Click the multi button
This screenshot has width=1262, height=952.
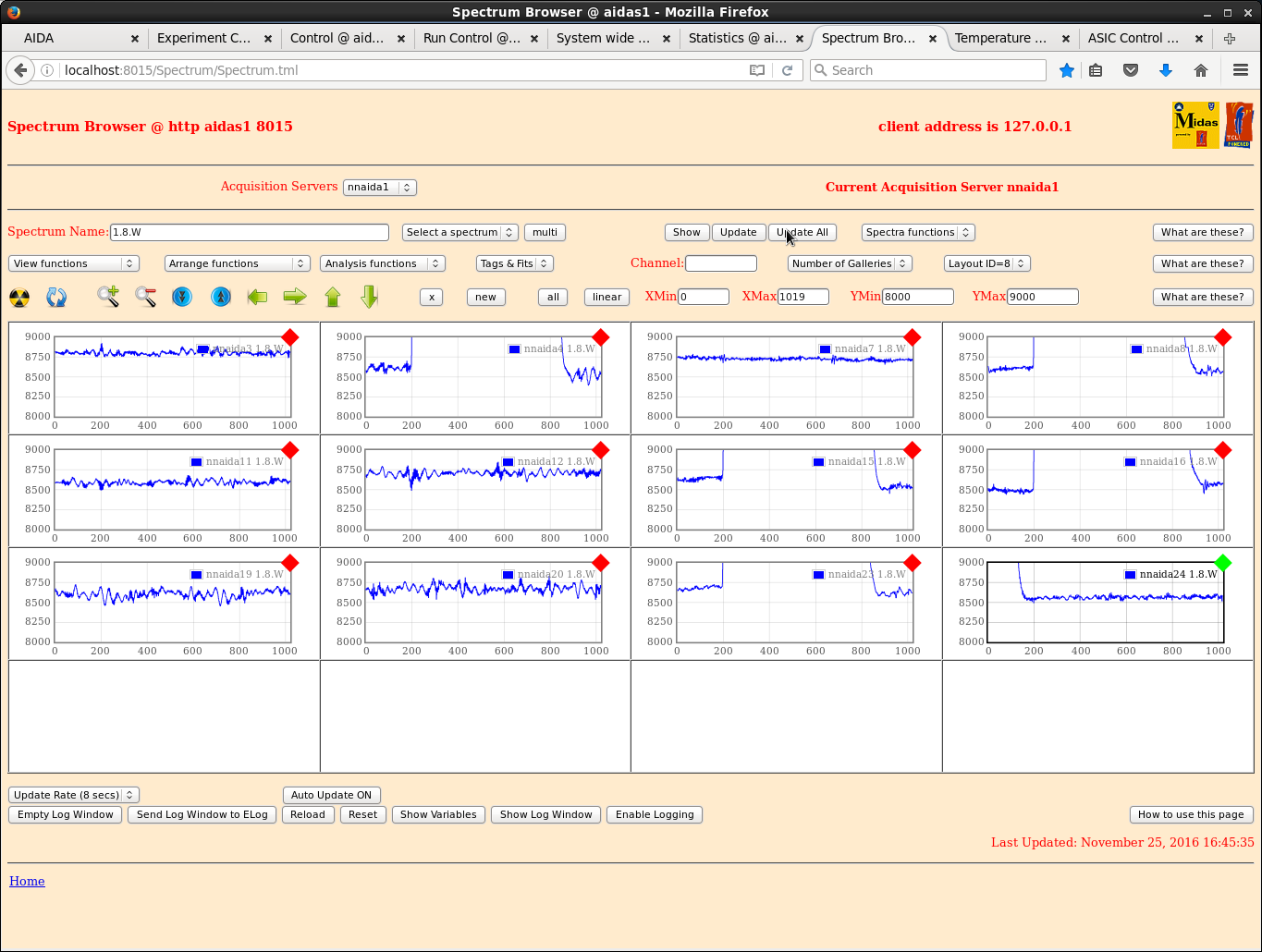click(x=545, y=232)
